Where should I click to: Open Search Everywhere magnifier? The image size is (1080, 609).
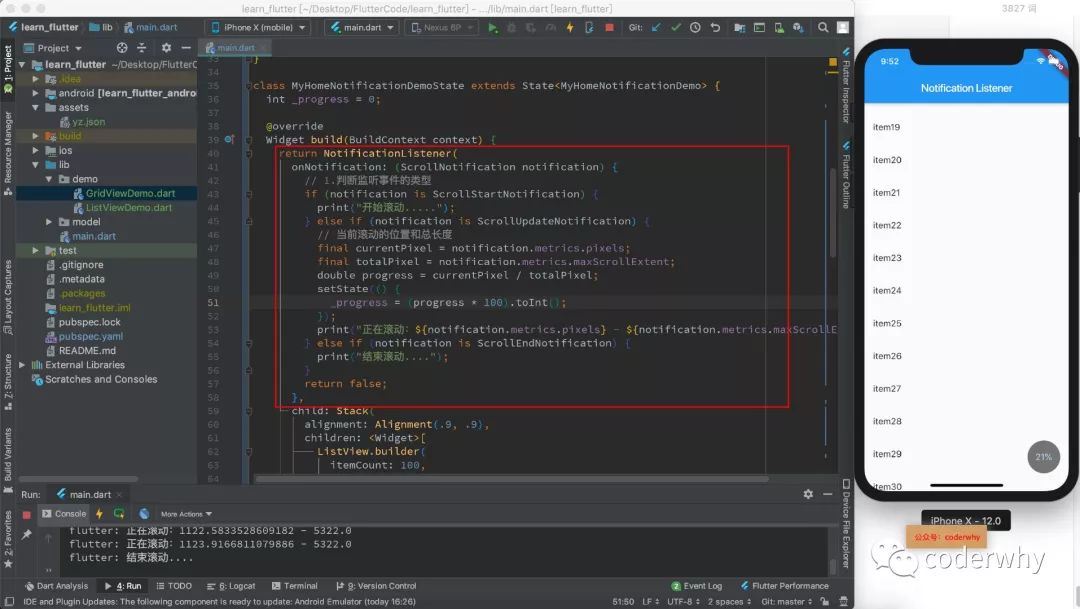pos(822,28)
